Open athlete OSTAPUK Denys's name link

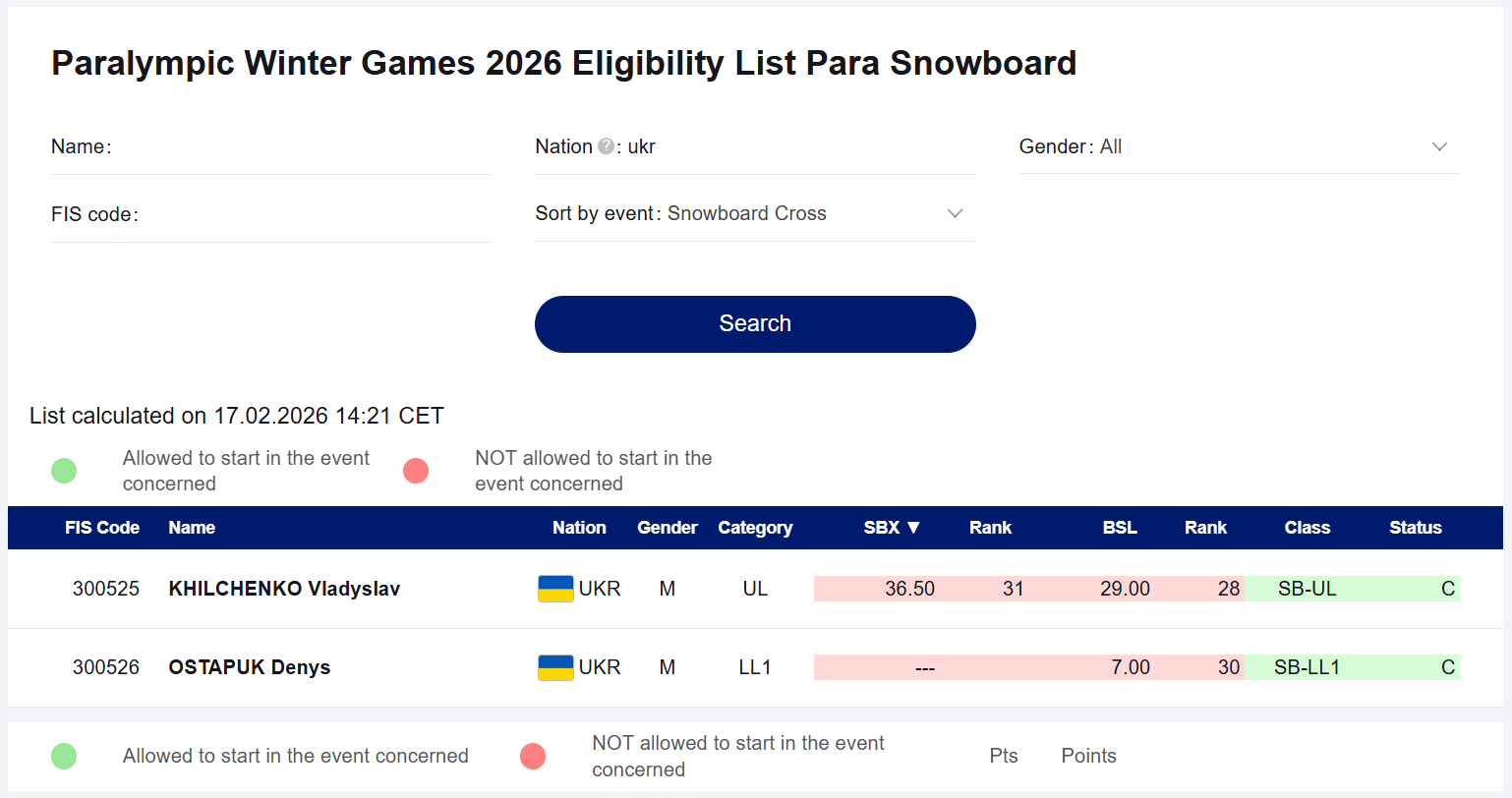coord(249,667)
